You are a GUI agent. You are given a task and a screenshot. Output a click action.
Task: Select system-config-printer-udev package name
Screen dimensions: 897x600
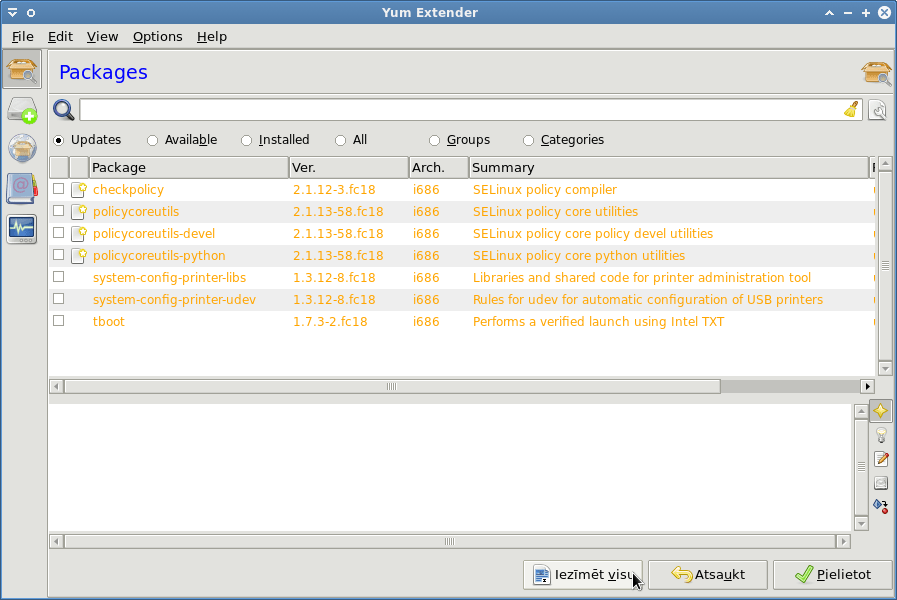174,300
